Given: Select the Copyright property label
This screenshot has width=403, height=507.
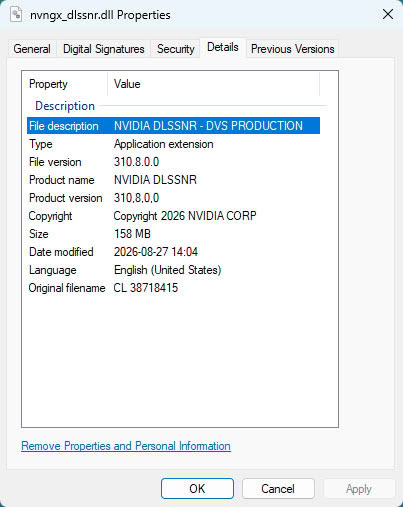Looking at the screenshot, I should pyautogui.click(x=50, y=216).
